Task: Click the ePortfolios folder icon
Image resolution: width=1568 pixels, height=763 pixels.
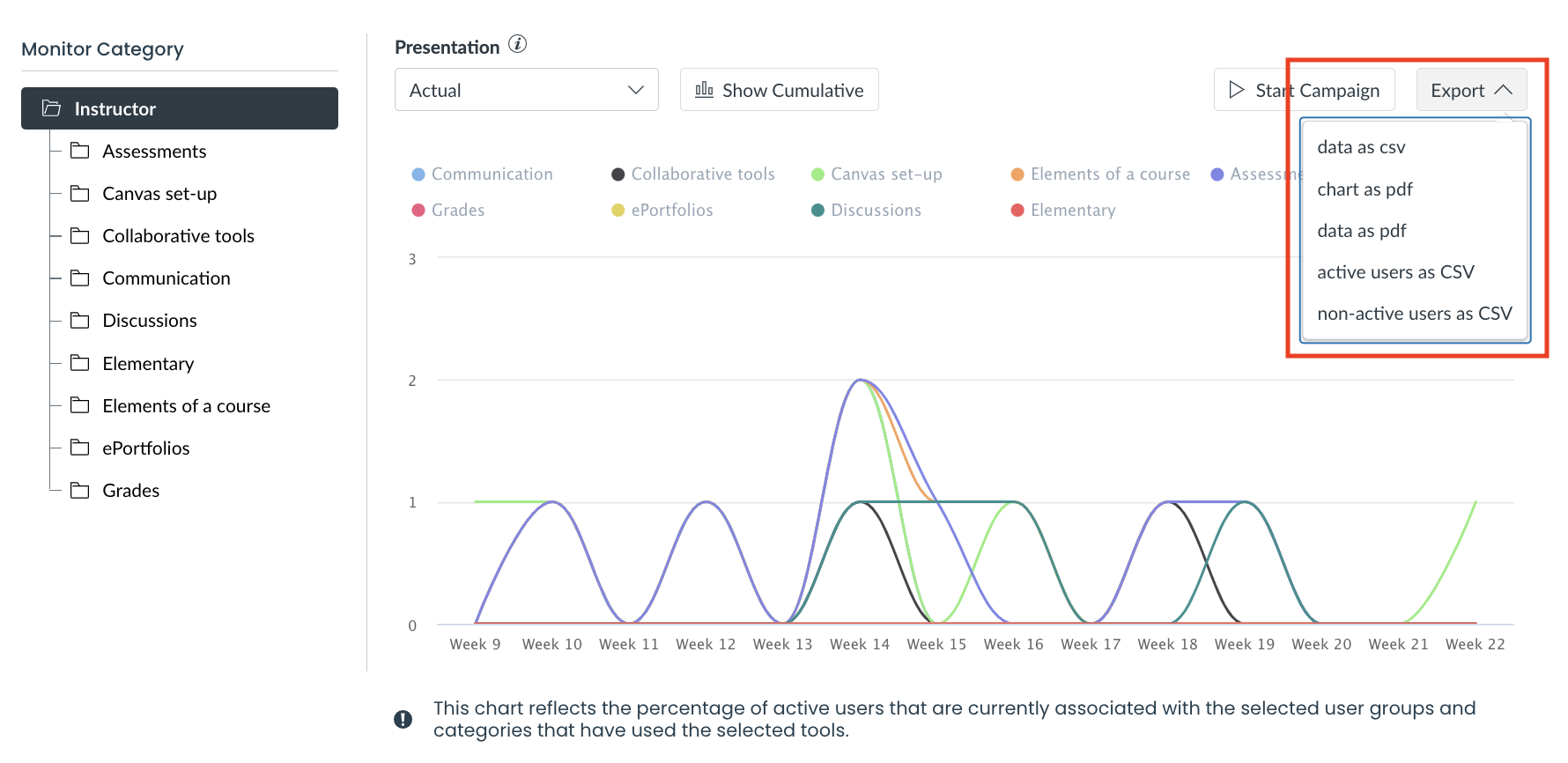Action: tap(80, 448)
